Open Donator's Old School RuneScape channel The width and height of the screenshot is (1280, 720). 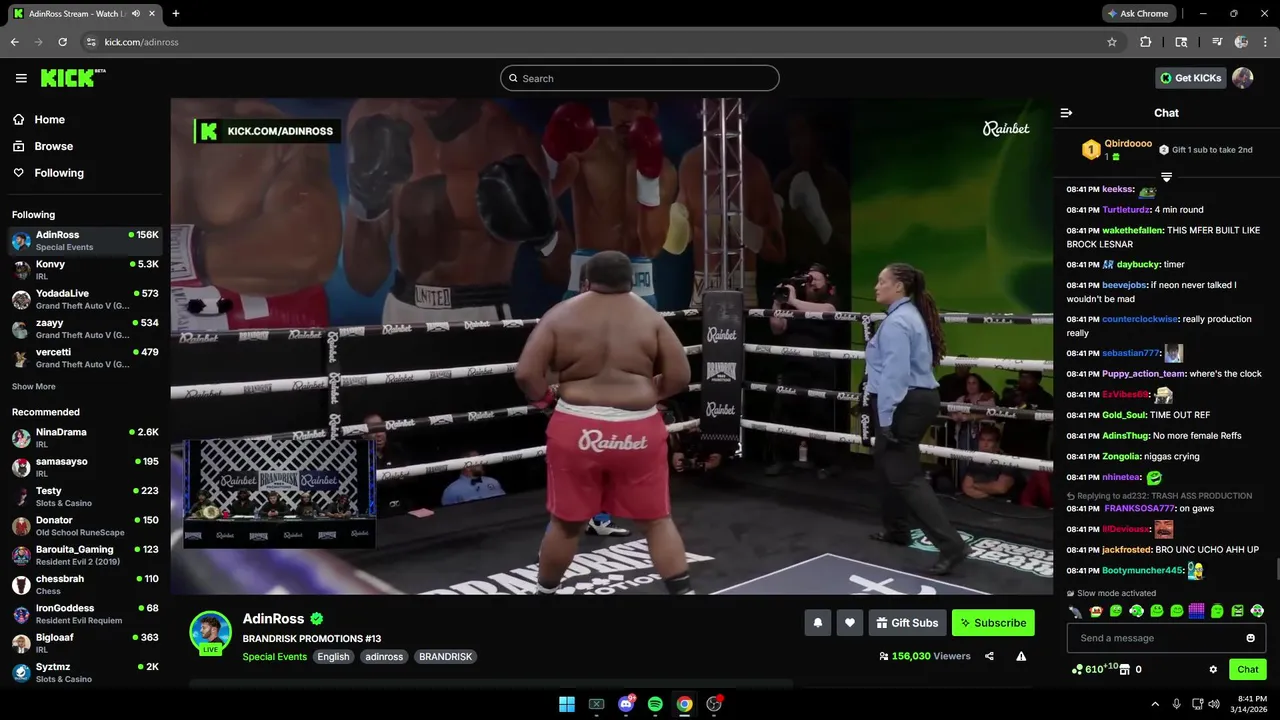pyautogui.click(x=85, y=526)
